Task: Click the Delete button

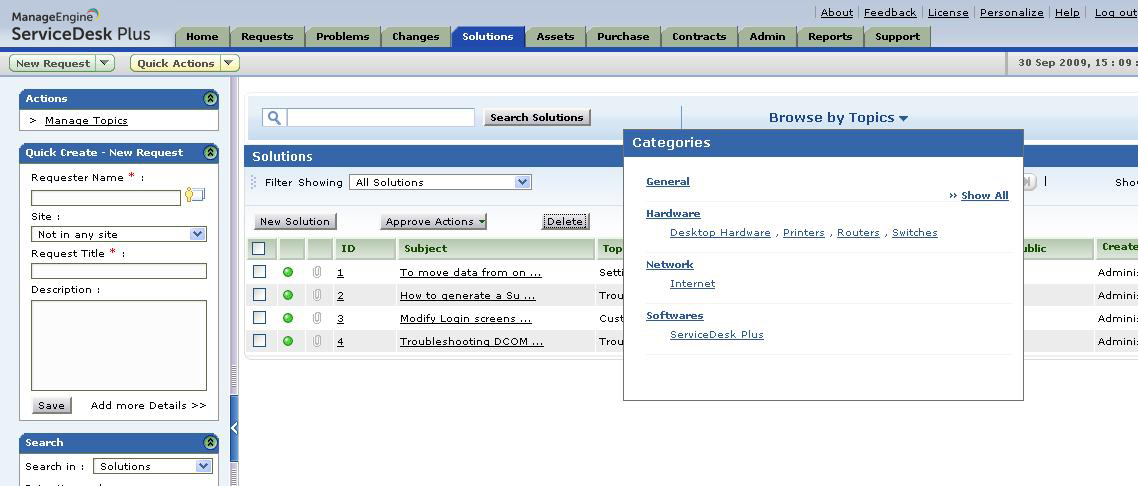Action: 565,222
